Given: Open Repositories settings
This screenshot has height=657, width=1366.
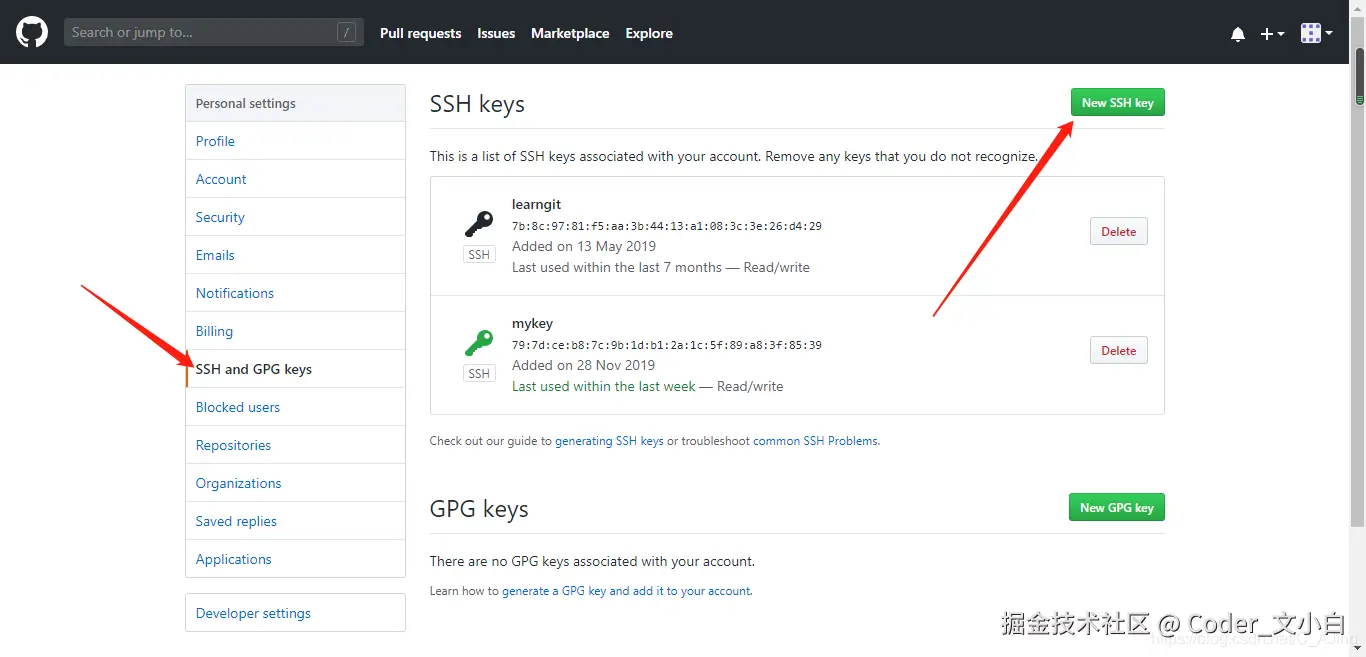Looking at the screenshot, I should 295,445.
